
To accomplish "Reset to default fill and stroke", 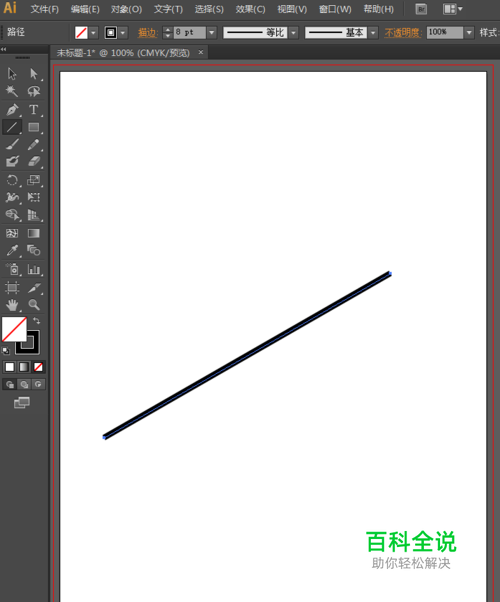I will pos(6,351).
